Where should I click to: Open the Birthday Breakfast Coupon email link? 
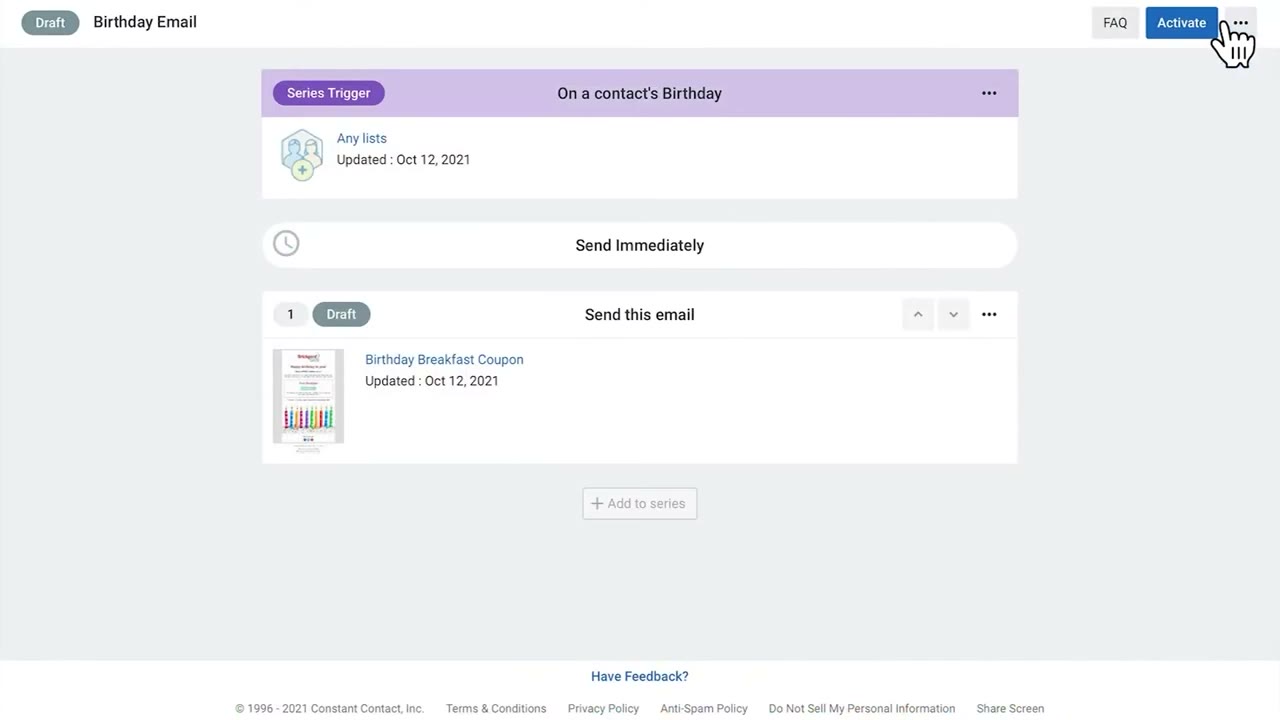[x=444, y=359]
